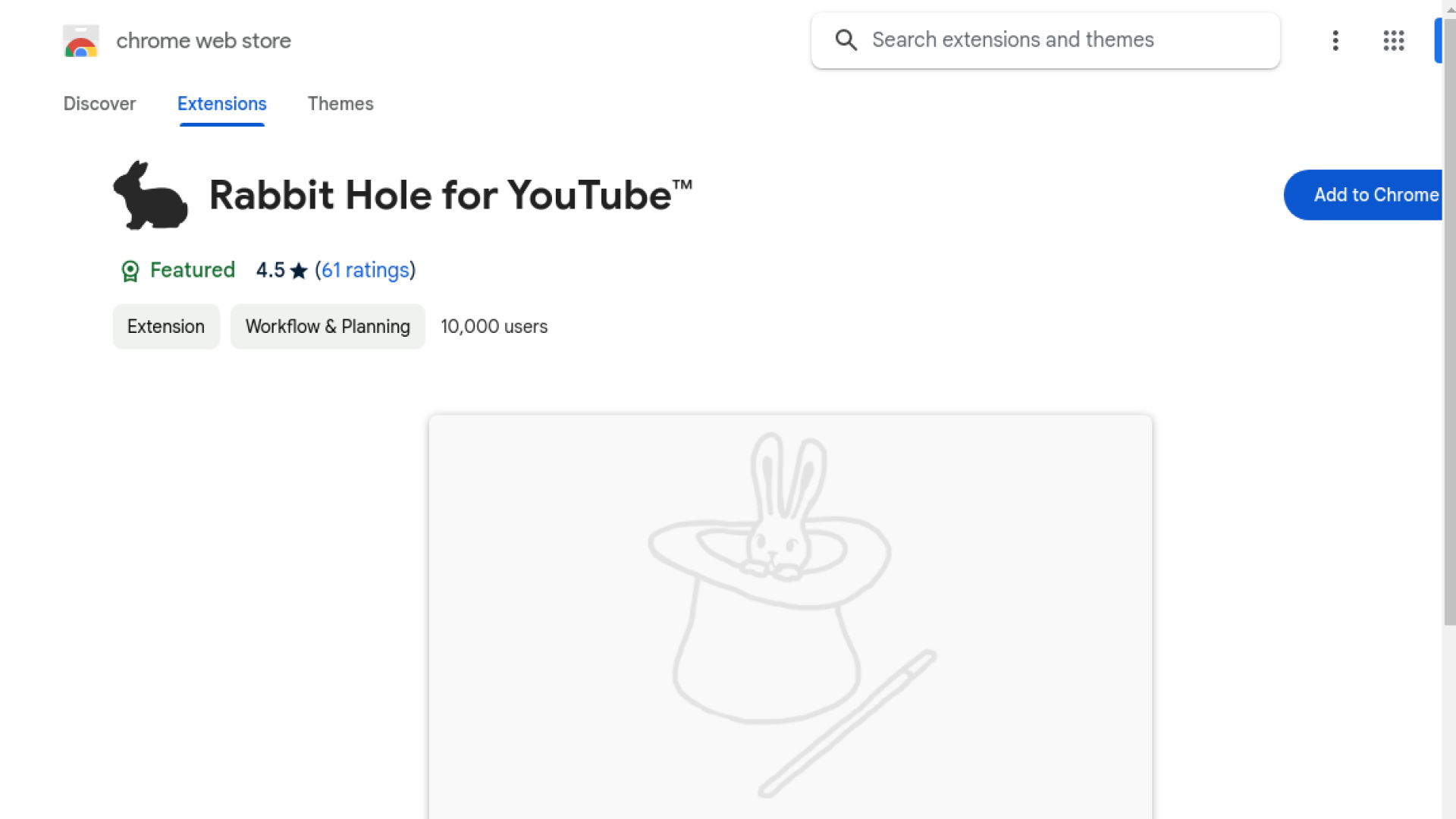Switch to the Discover tab

pos(99,104)
